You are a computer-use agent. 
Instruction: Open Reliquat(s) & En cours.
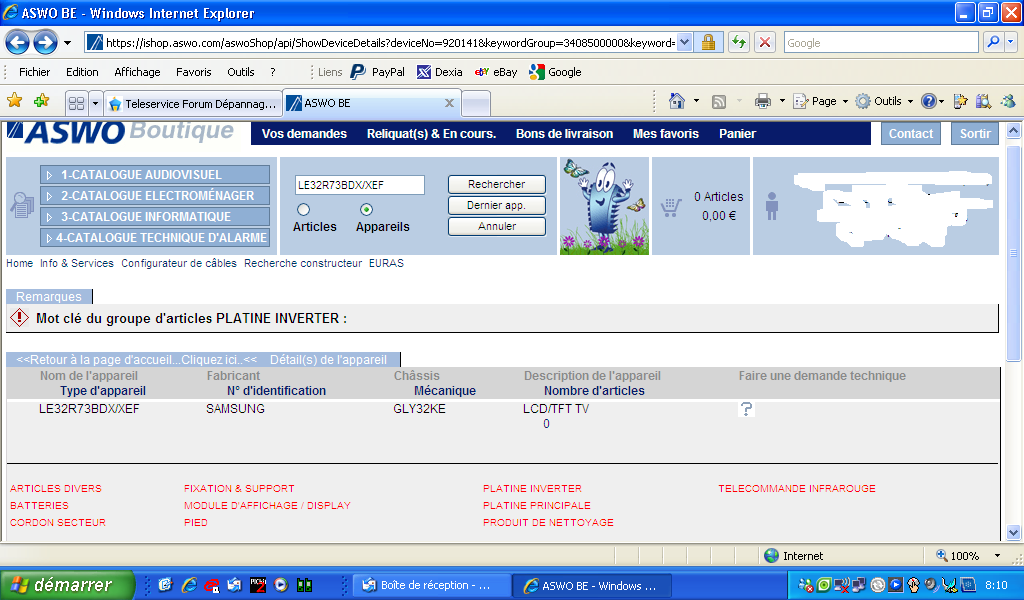click(x=432, y=134)
